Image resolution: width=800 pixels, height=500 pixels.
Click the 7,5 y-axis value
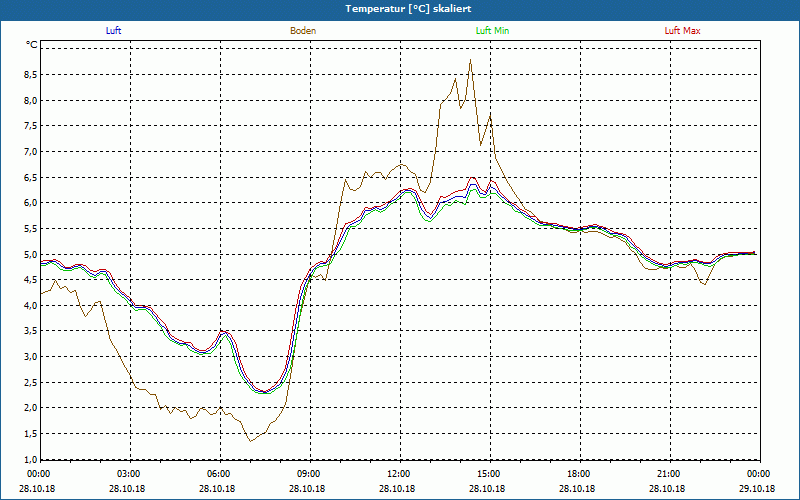click(x=31, y=126)
